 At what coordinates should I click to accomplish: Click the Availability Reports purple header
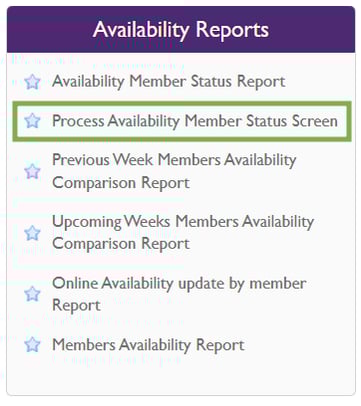181,29
